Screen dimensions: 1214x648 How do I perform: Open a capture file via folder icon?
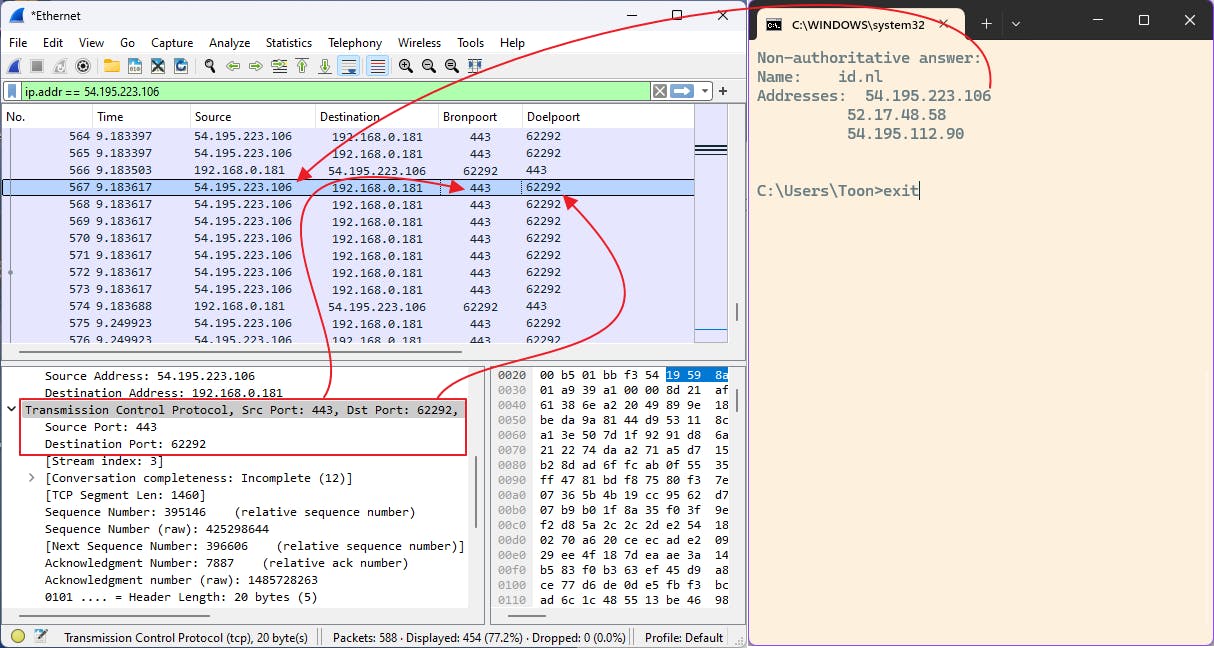click(111, 66)
